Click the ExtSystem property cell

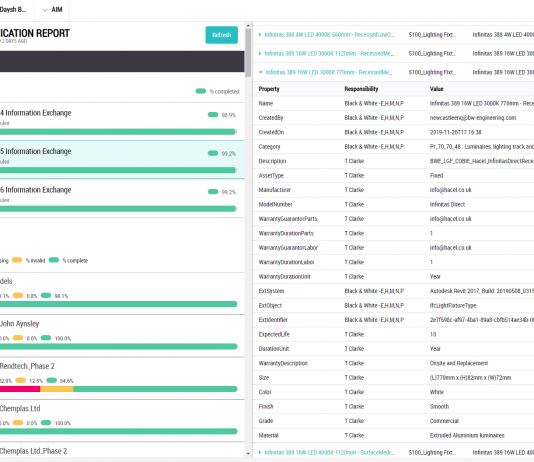pyautogui.click(x=271, y=291)
